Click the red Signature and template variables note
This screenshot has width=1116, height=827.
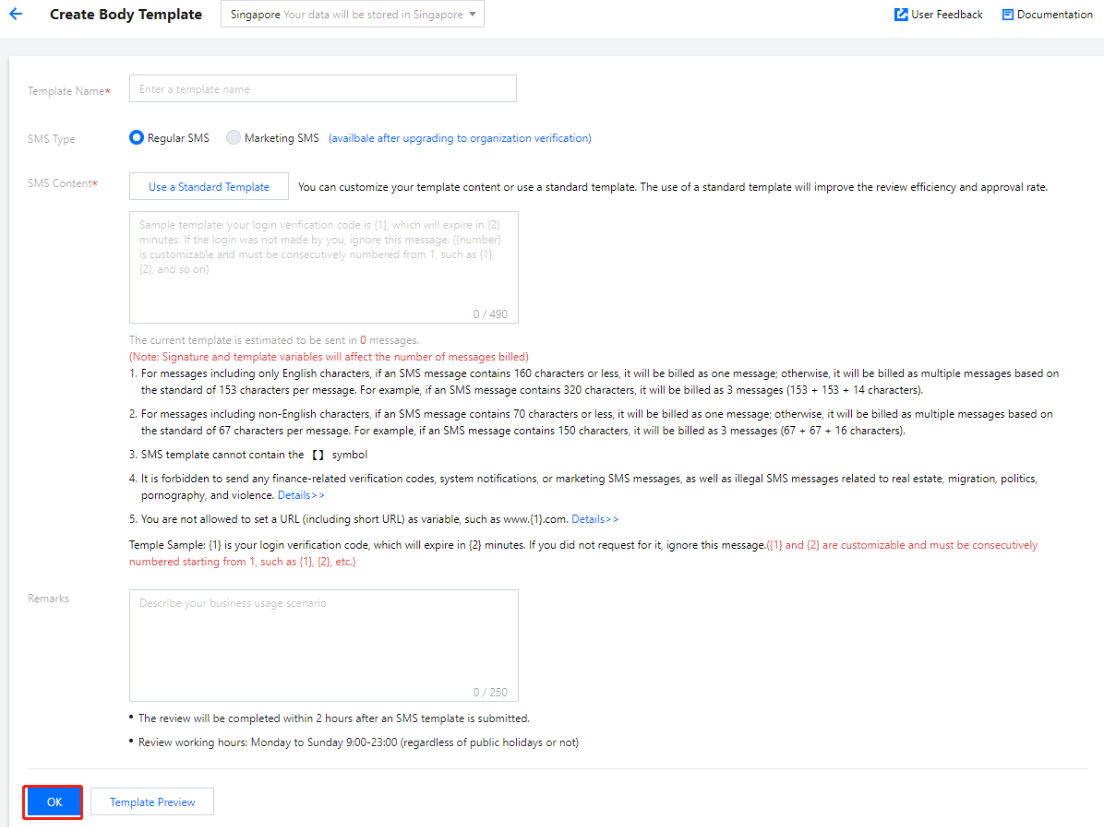click(329, 357)
